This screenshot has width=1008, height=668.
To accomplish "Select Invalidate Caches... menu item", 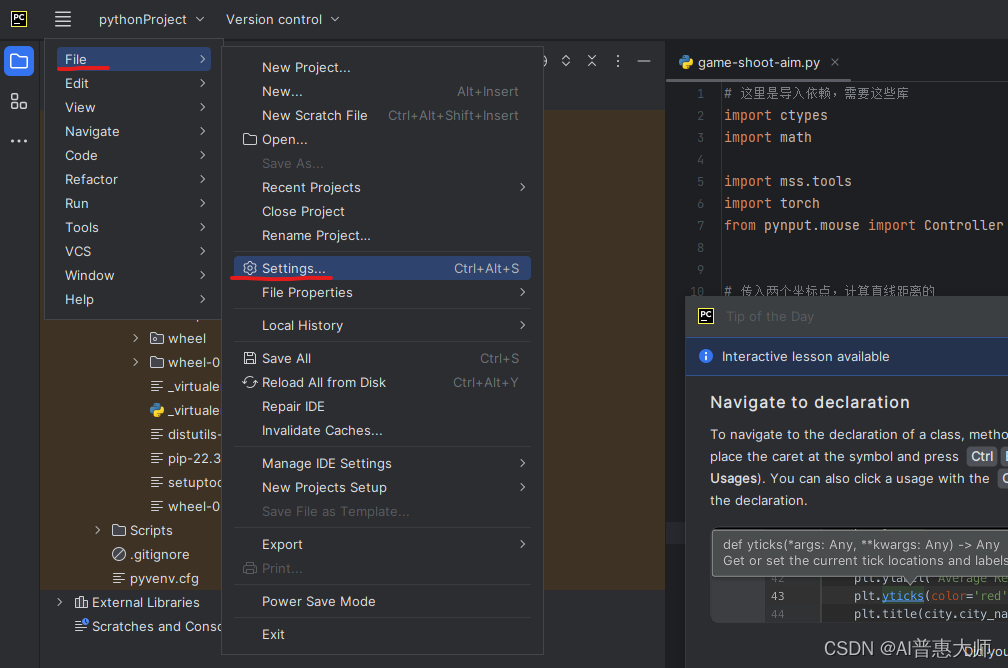I will point(382,431).
